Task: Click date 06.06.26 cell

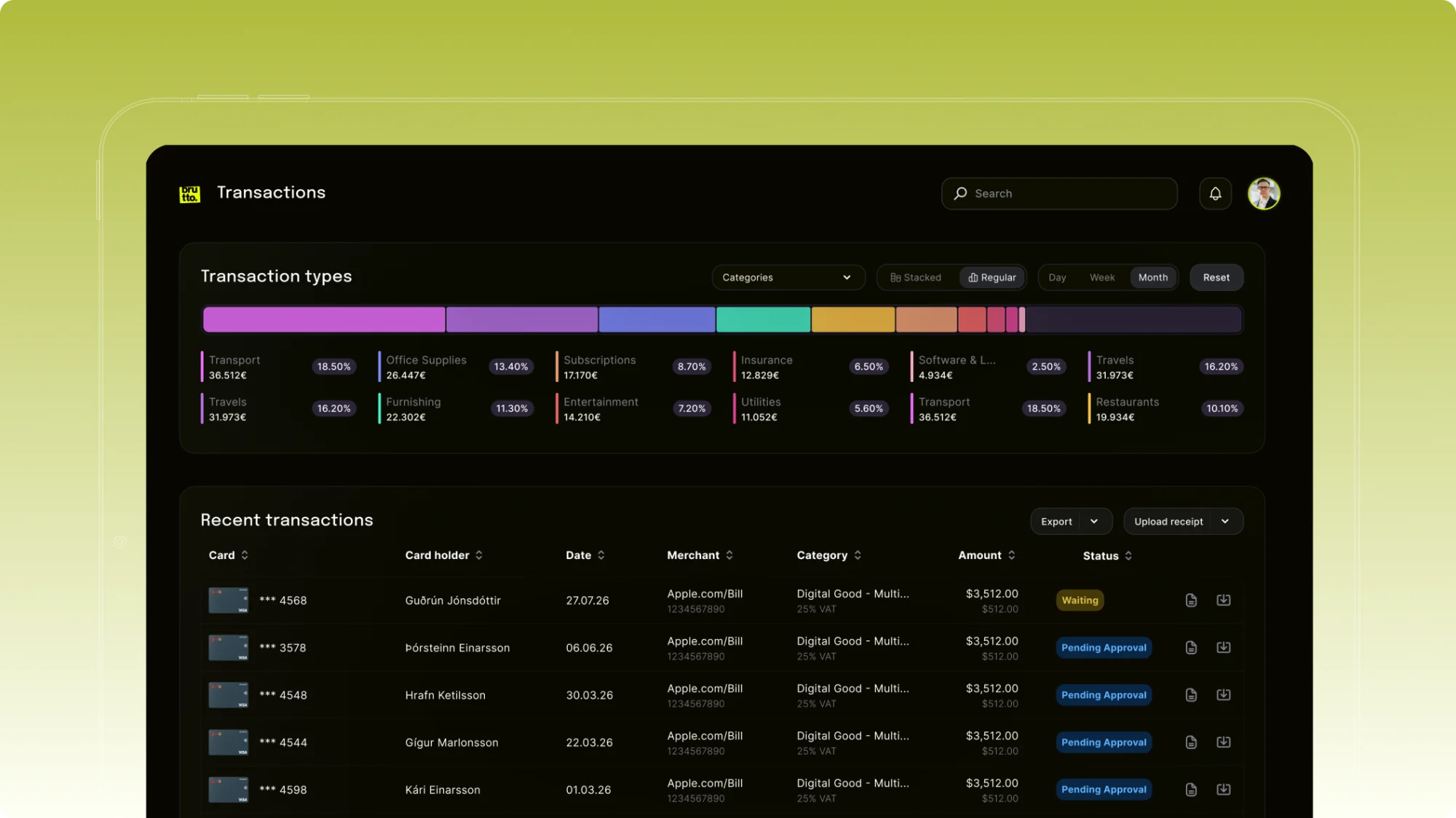Action: tap(589, 648)
